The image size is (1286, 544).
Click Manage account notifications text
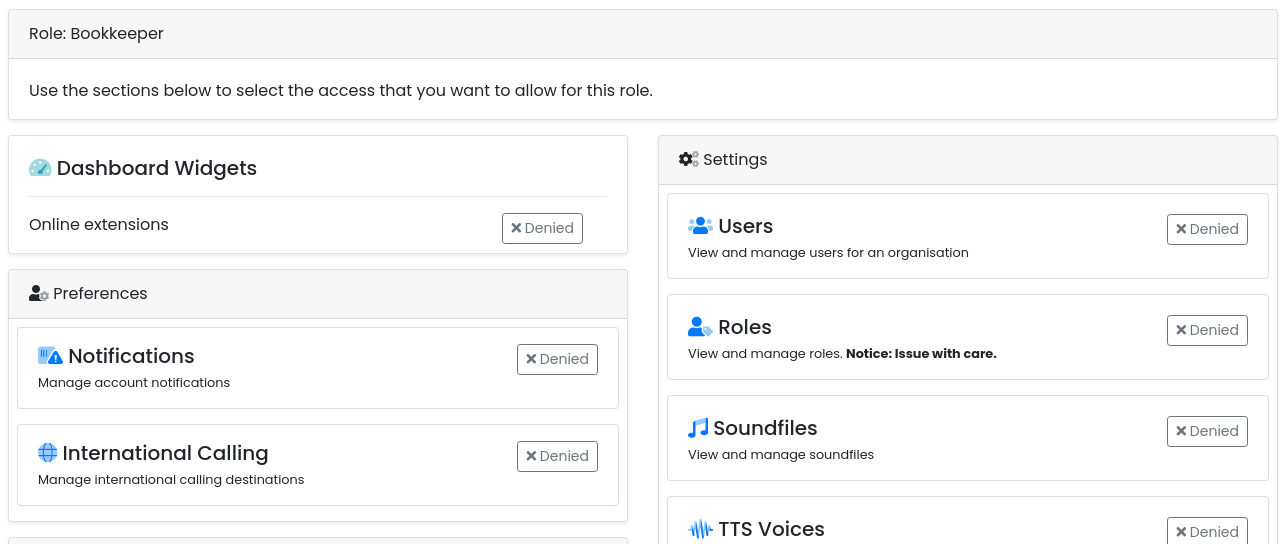coord(134,382)
